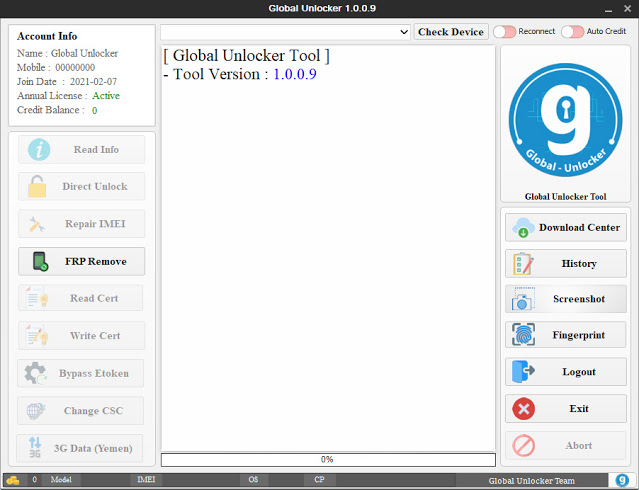Click the cloud download icon for Download Center
This screenshot has width=639, height=490.
523,227
